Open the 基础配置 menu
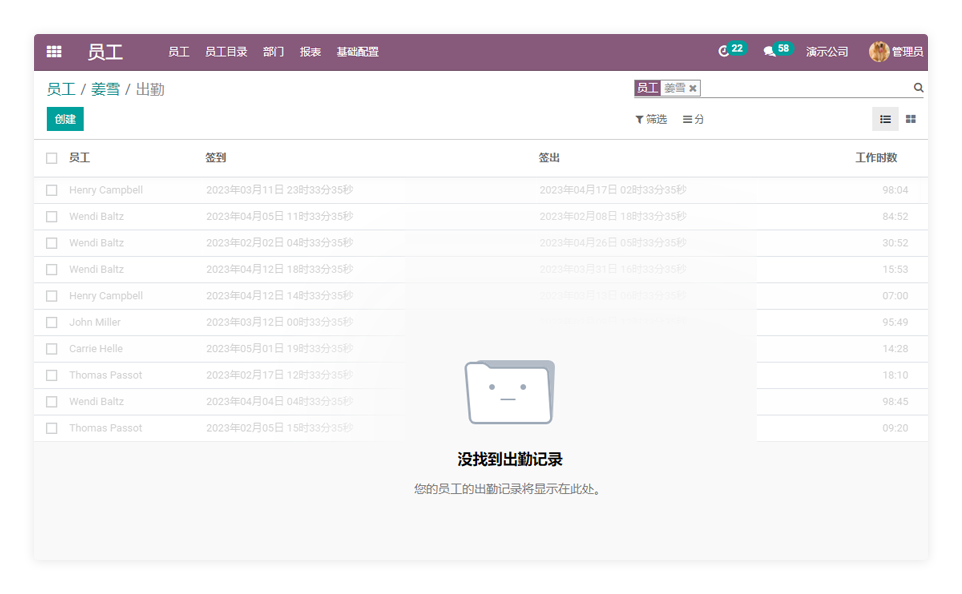This screenshot has width=962, height=594. click(x=357, y=52)
